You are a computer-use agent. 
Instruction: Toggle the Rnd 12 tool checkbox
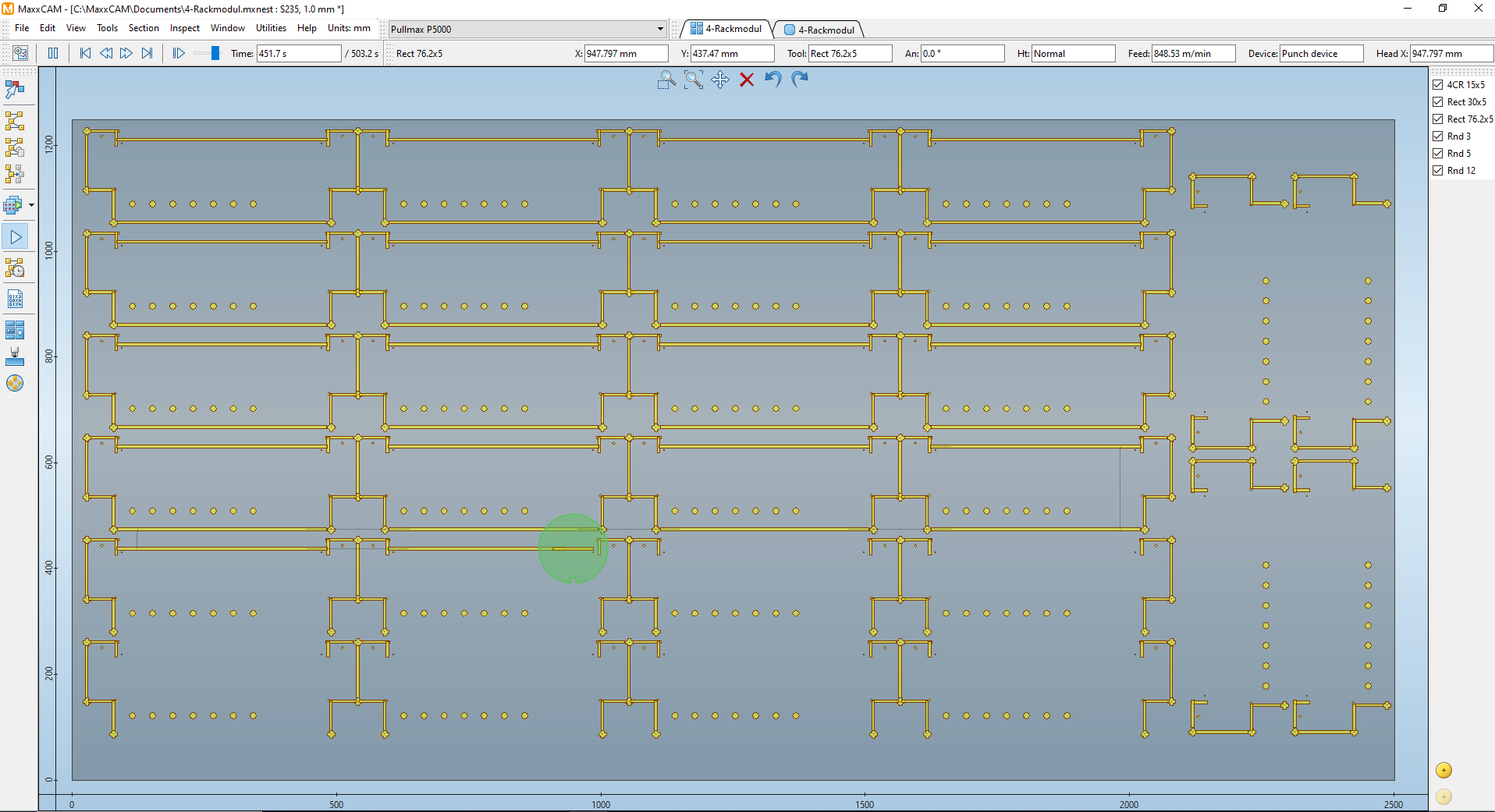1437,171
